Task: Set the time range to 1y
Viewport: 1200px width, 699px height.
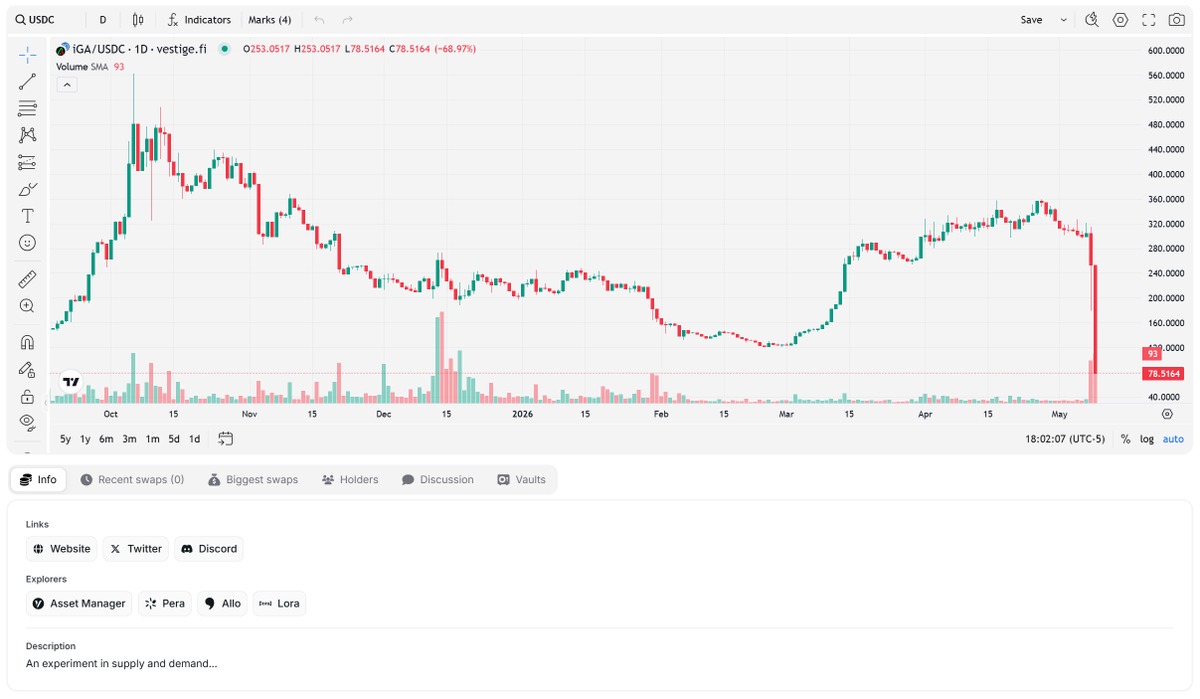Action: 85,439
